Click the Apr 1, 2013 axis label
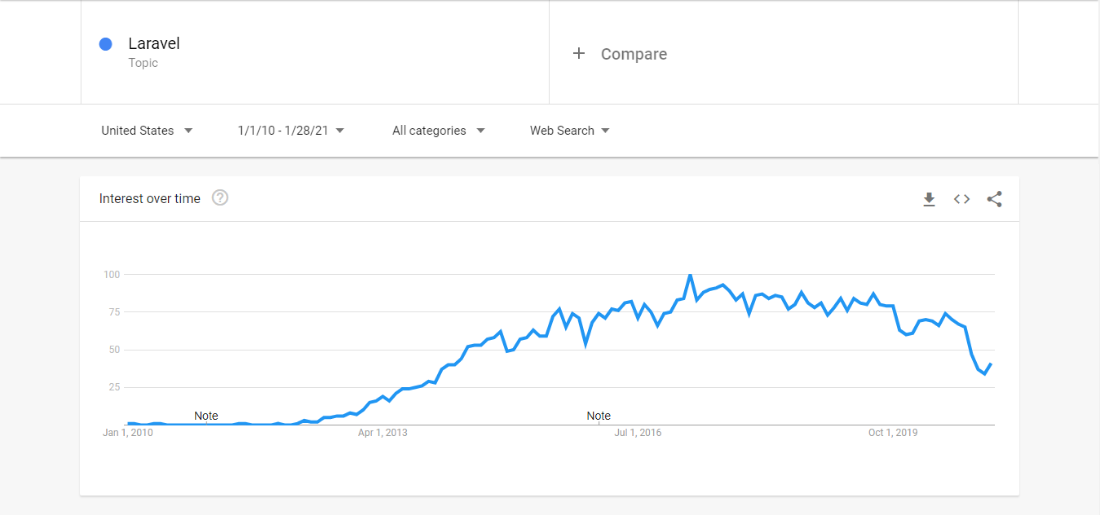Screen dimensions: 1100x515 click(x=382, y=433)
